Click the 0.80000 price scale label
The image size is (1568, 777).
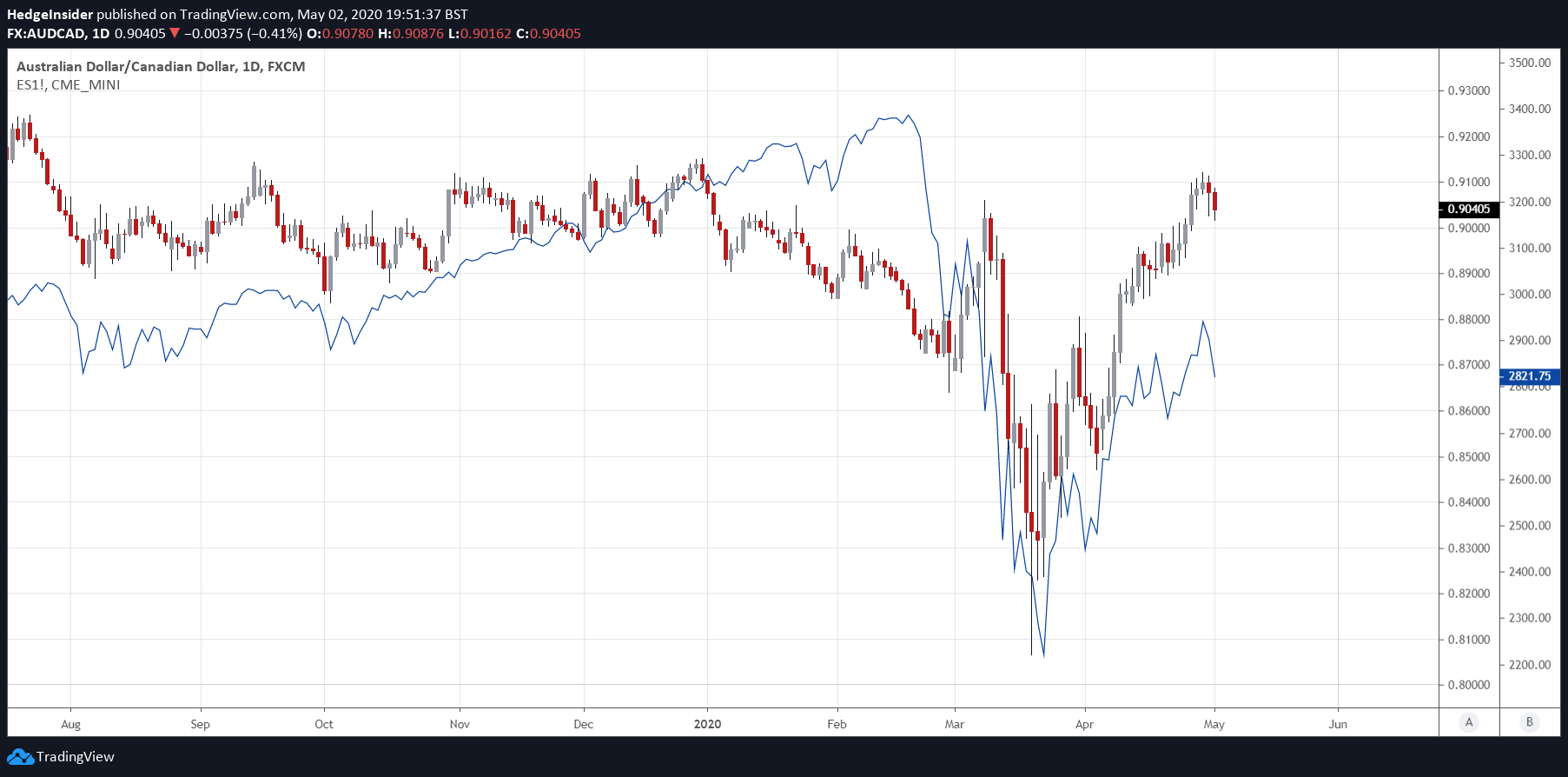pos(1469,686)
